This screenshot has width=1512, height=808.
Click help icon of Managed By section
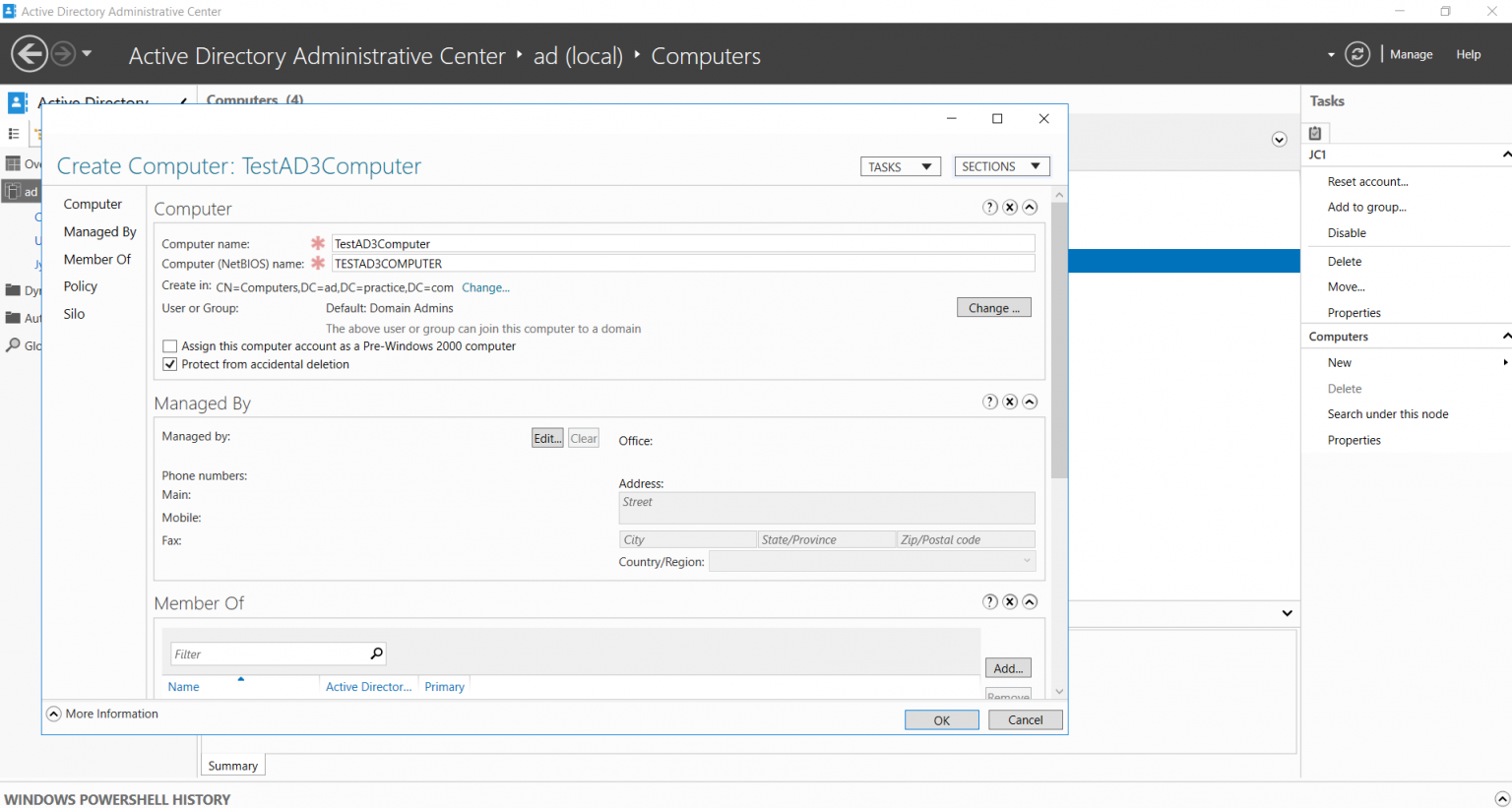coord(990,402)
